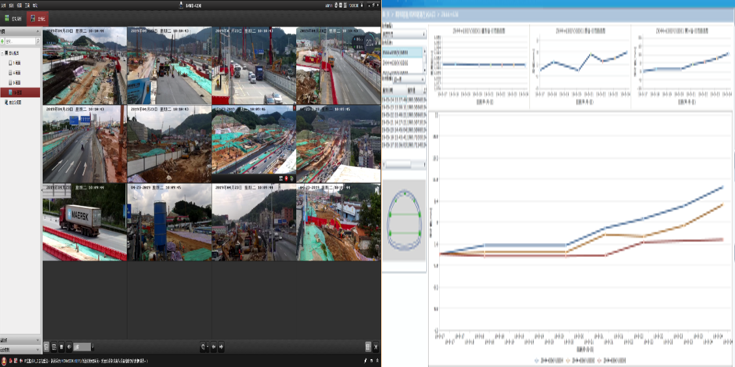Switch to the red highlighted main view tab

pos(37,19)
